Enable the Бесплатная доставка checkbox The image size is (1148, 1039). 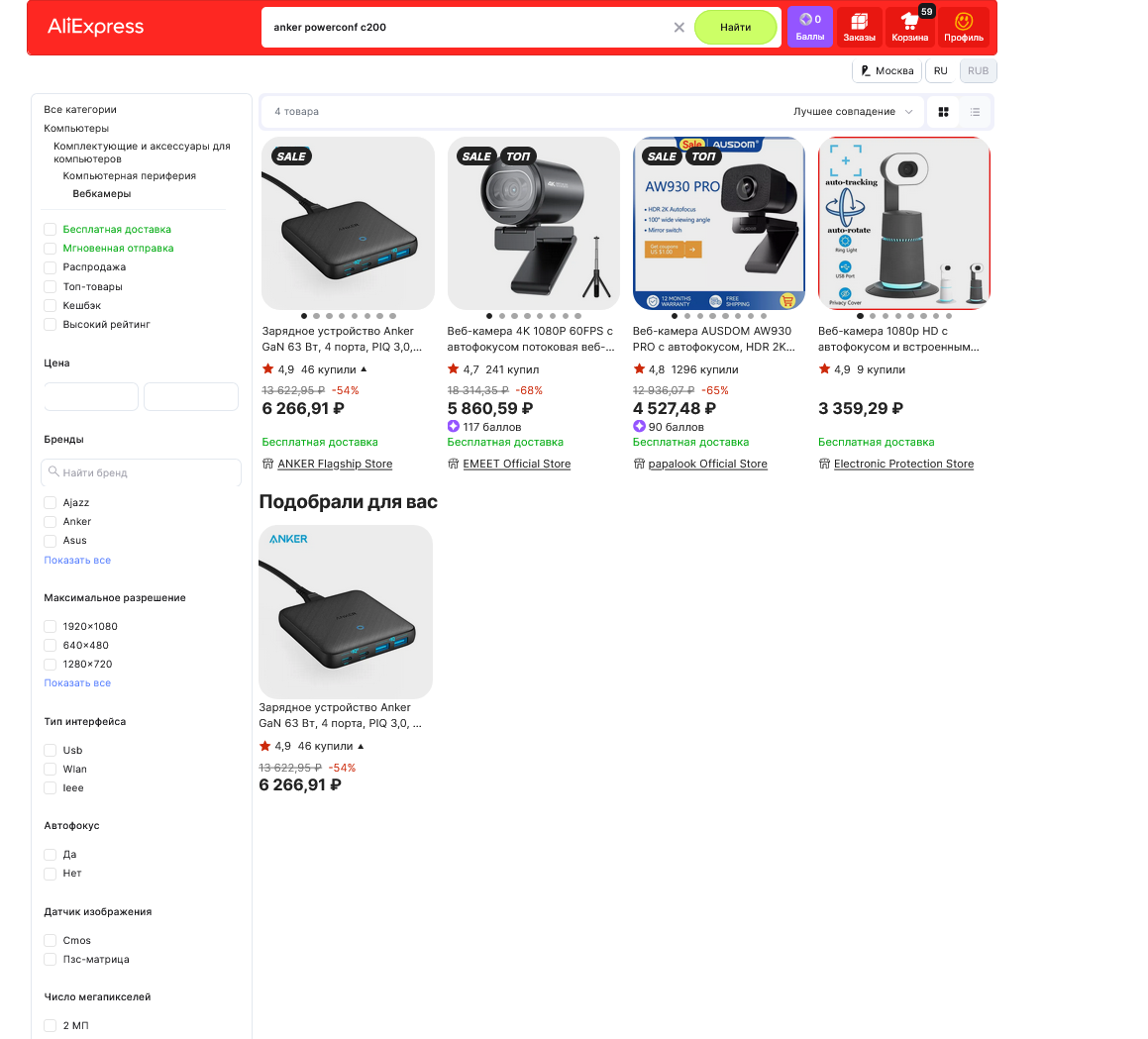50,229
